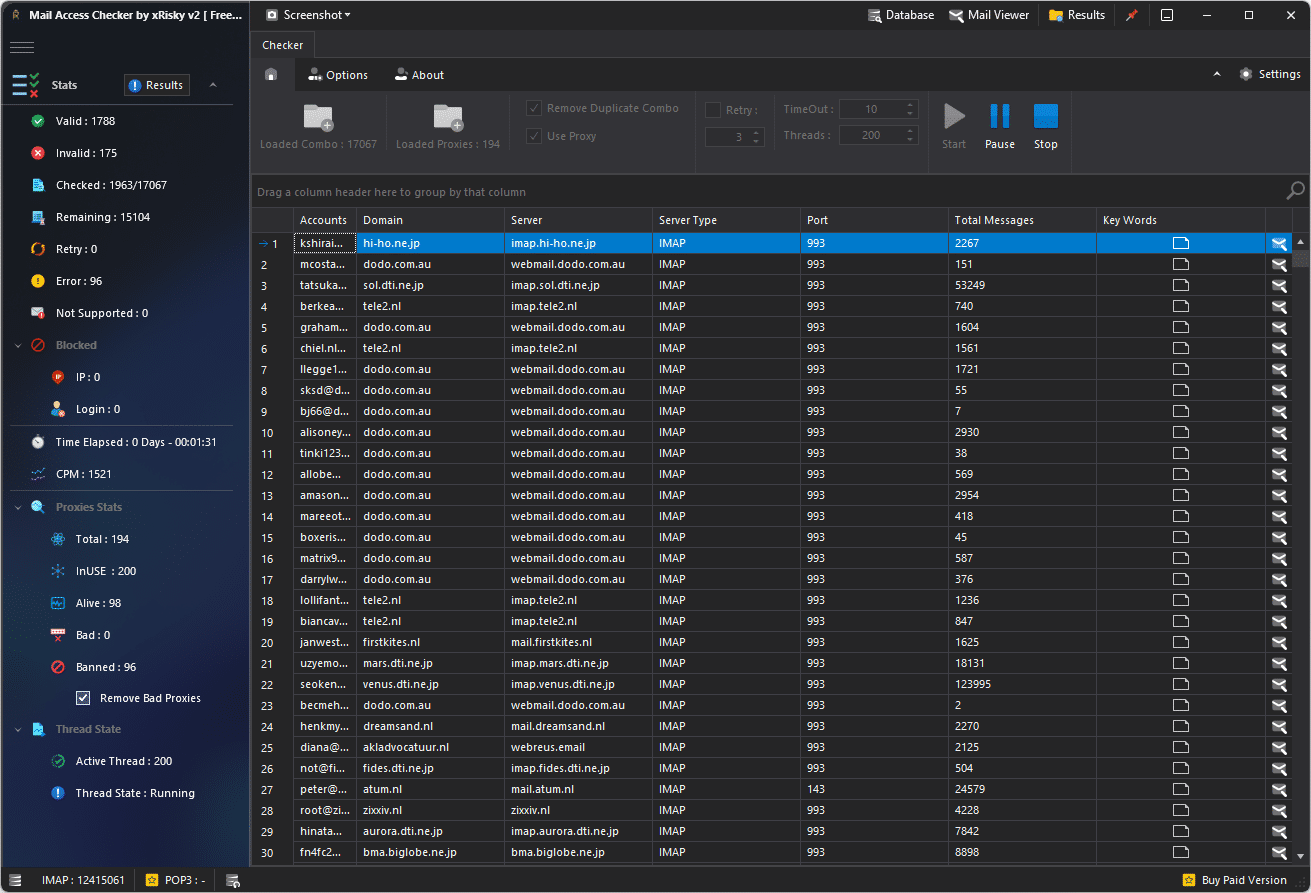Click the Loaded Combo folder icon
The image size is (1311, 893).
click(318, 118)
